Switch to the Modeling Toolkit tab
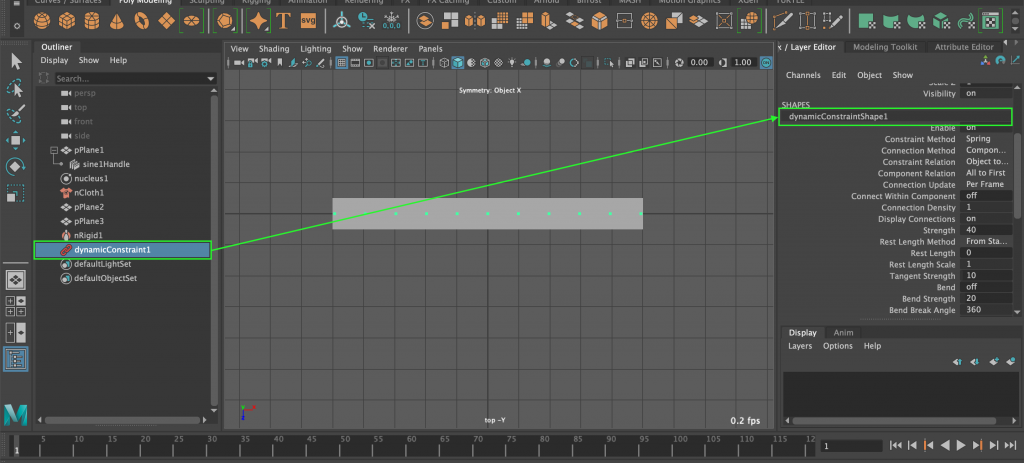Screen dimensions: 1024x463 [x=885, y=47]
